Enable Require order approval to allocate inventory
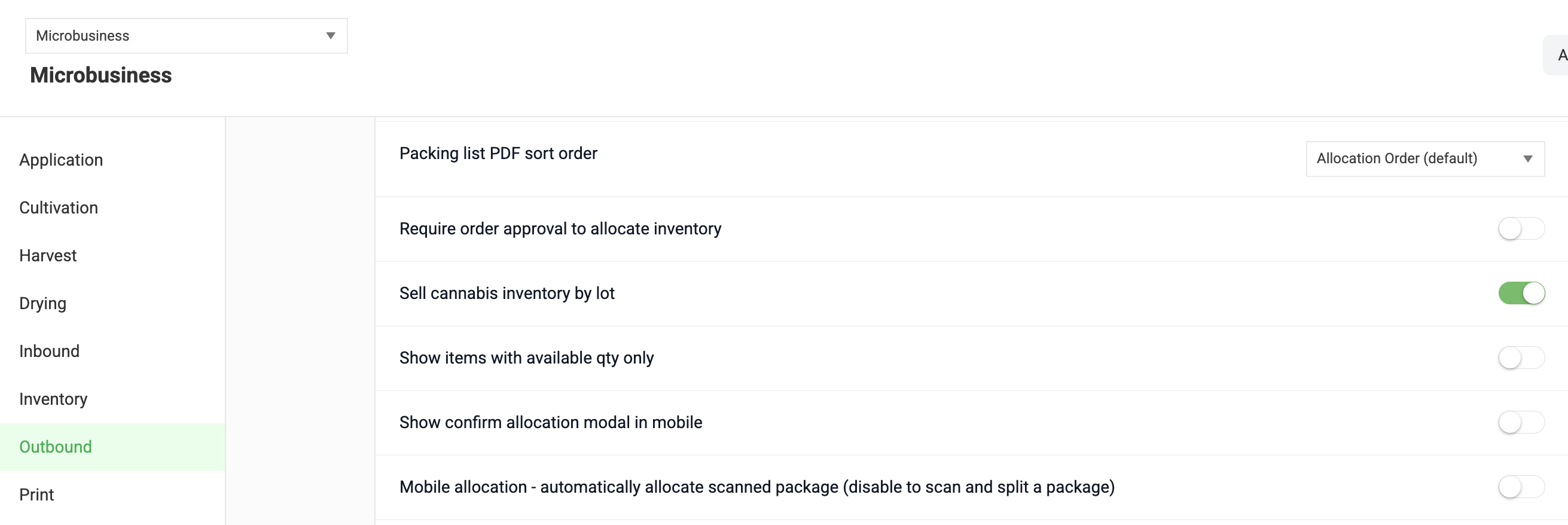The image size is (1568, 525). click(1521, 230)
